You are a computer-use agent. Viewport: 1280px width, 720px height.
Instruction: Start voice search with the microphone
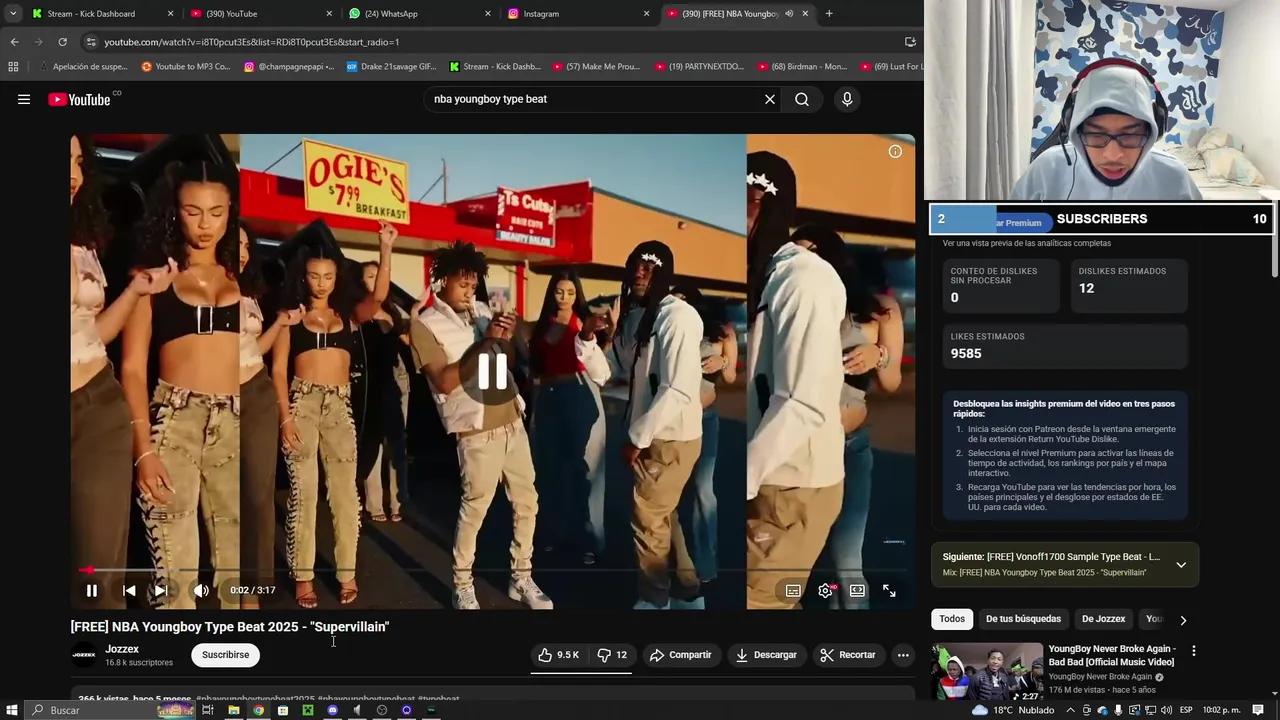[847, 99]
